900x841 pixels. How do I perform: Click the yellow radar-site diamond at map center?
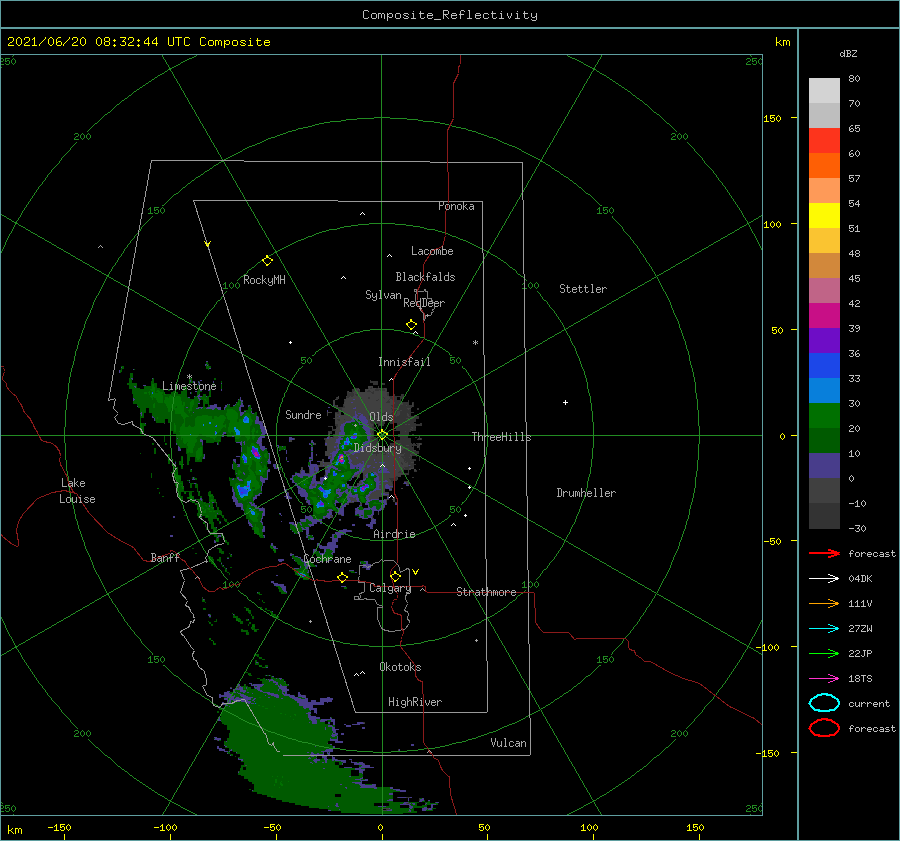point(382,435)
